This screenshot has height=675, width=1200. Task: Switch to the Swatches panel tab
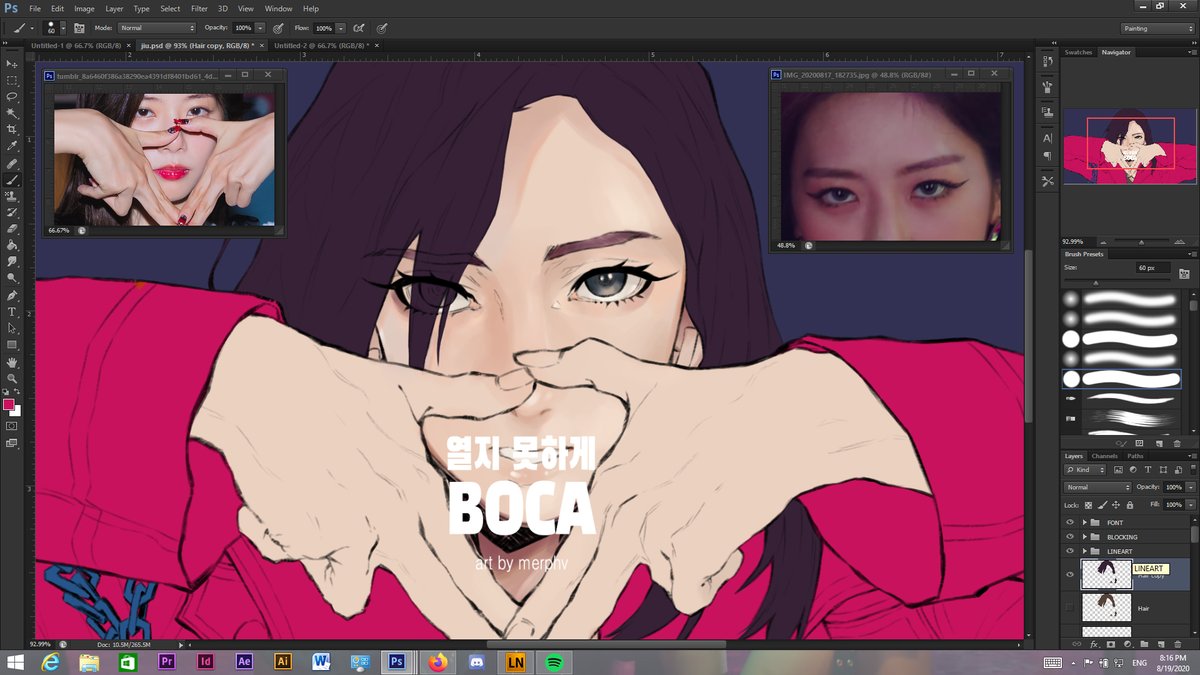tap(1078, 52)
